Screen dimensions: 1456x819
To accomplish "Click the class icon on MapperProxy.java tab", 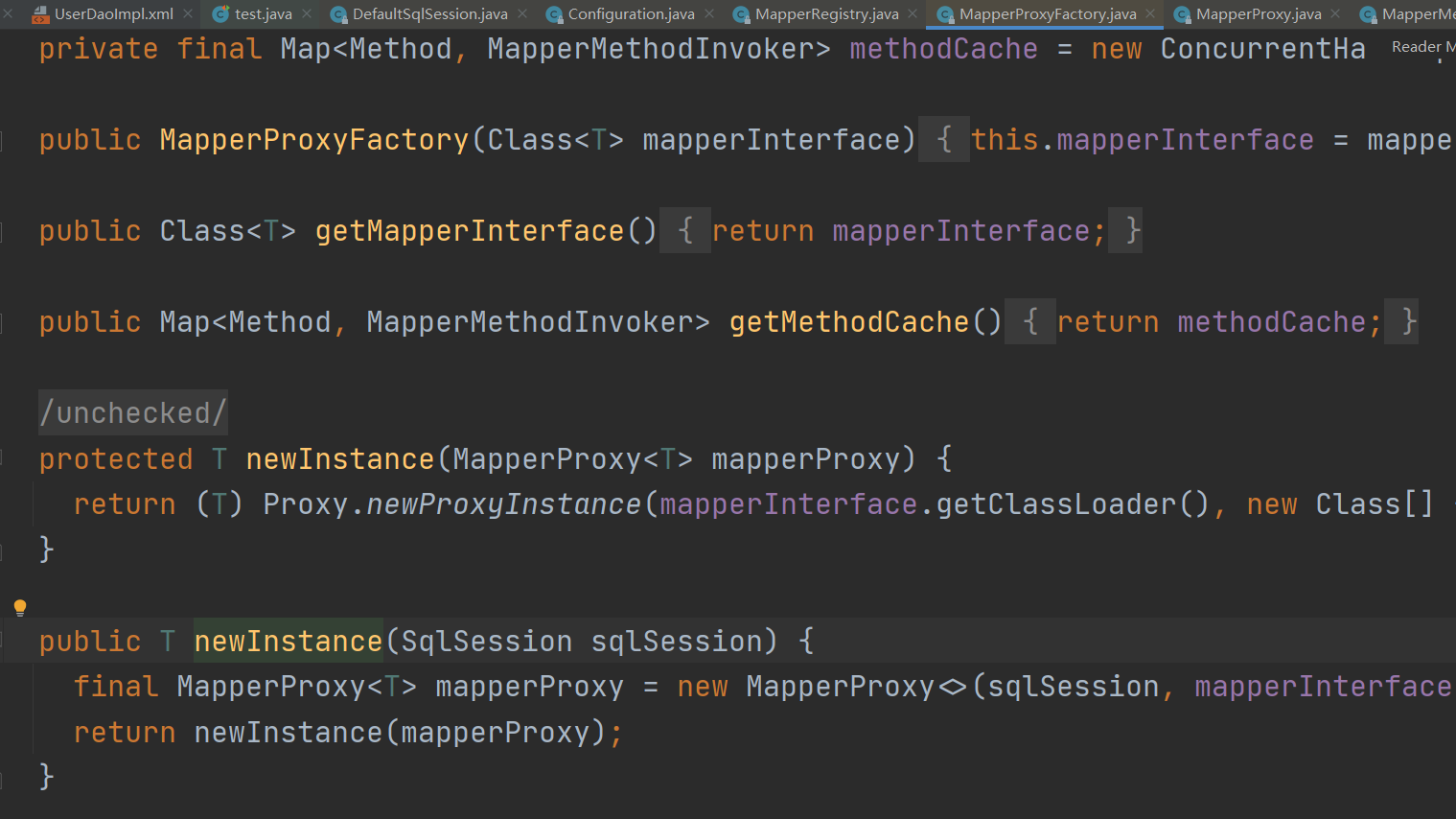I will pos(1182,14).
